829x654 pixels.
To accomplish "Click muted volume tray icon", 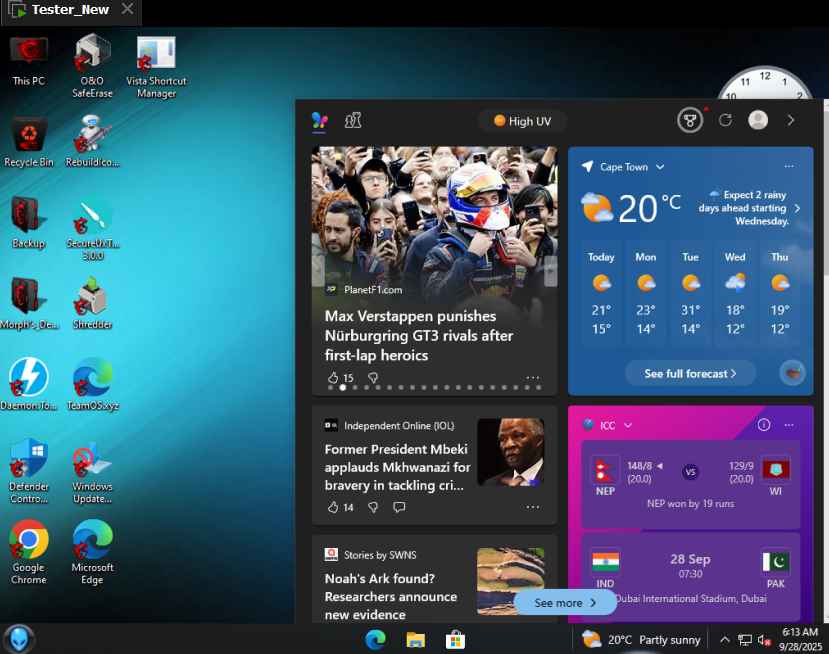I will [763, 640].
